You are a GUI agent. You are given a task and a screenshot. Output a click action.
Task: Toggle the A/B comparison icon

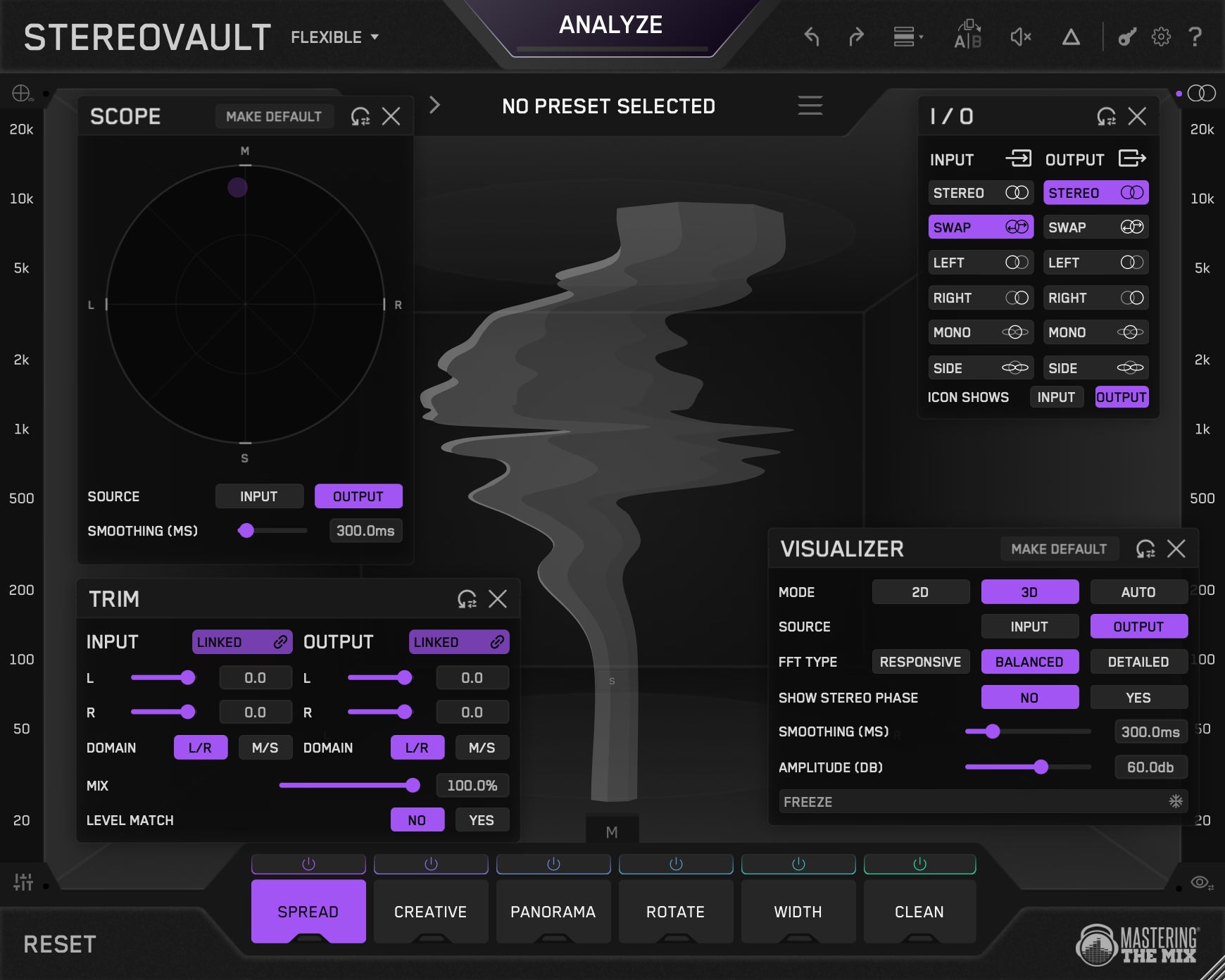click(x=968, y=35)
